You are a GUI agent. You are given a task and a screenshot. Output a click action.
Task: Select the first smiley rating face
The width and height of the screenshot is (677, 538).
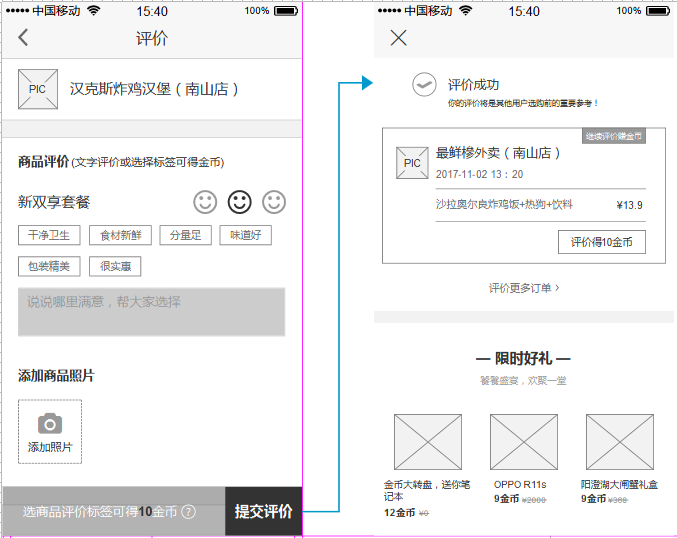coord(205,202)
